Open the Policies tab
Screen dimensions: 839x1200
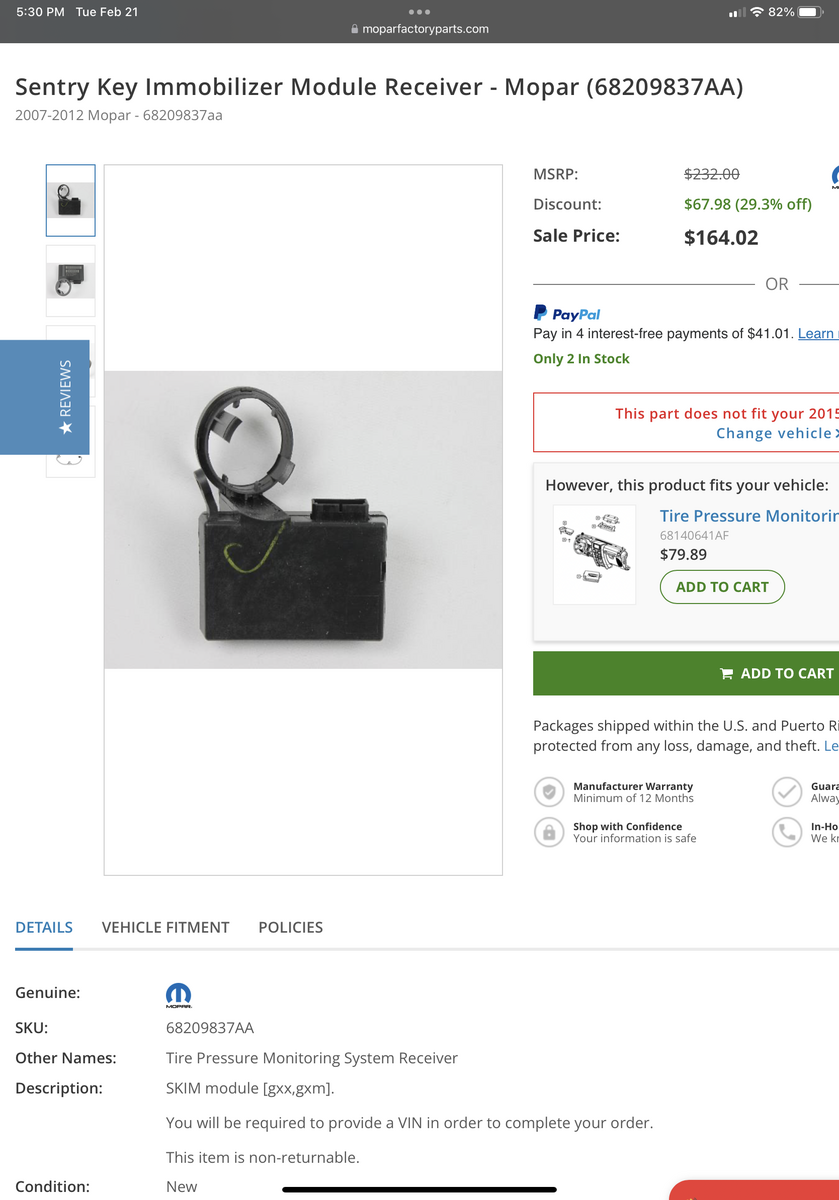click(x=290, y=927)
